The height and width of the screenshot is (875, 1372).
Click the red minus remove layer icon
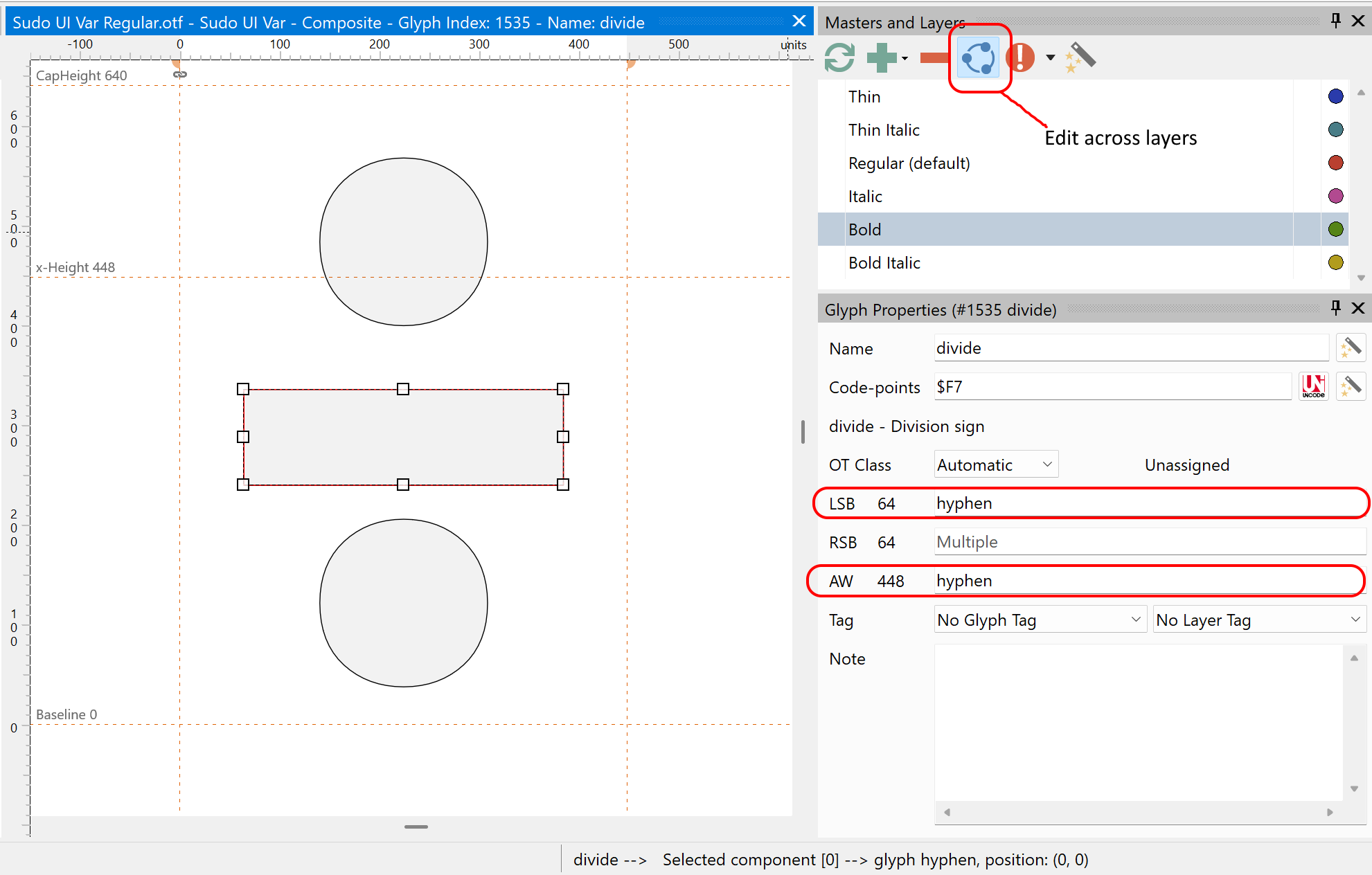tap(934, 57)
